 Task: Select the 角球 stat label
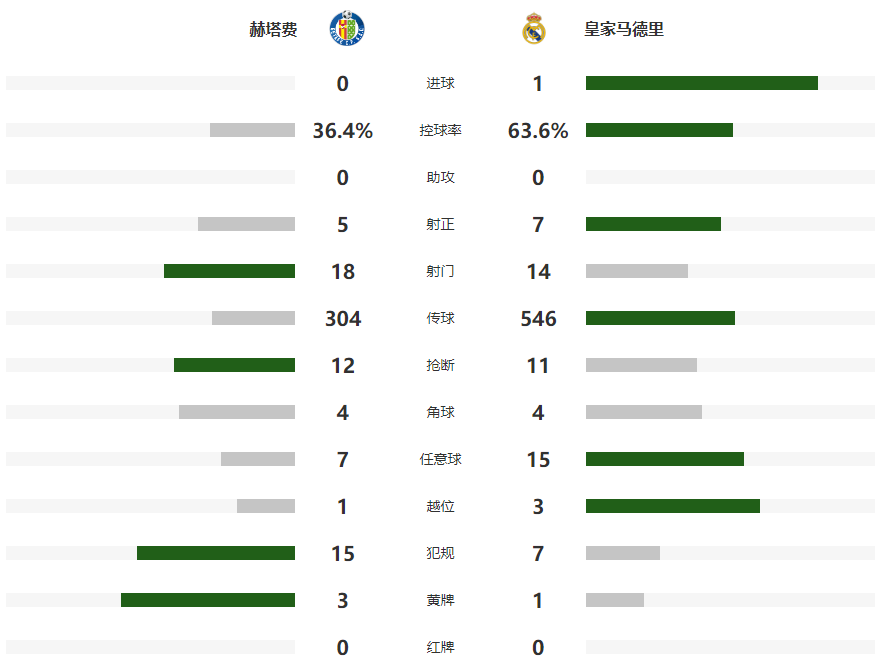coord(440,413)
